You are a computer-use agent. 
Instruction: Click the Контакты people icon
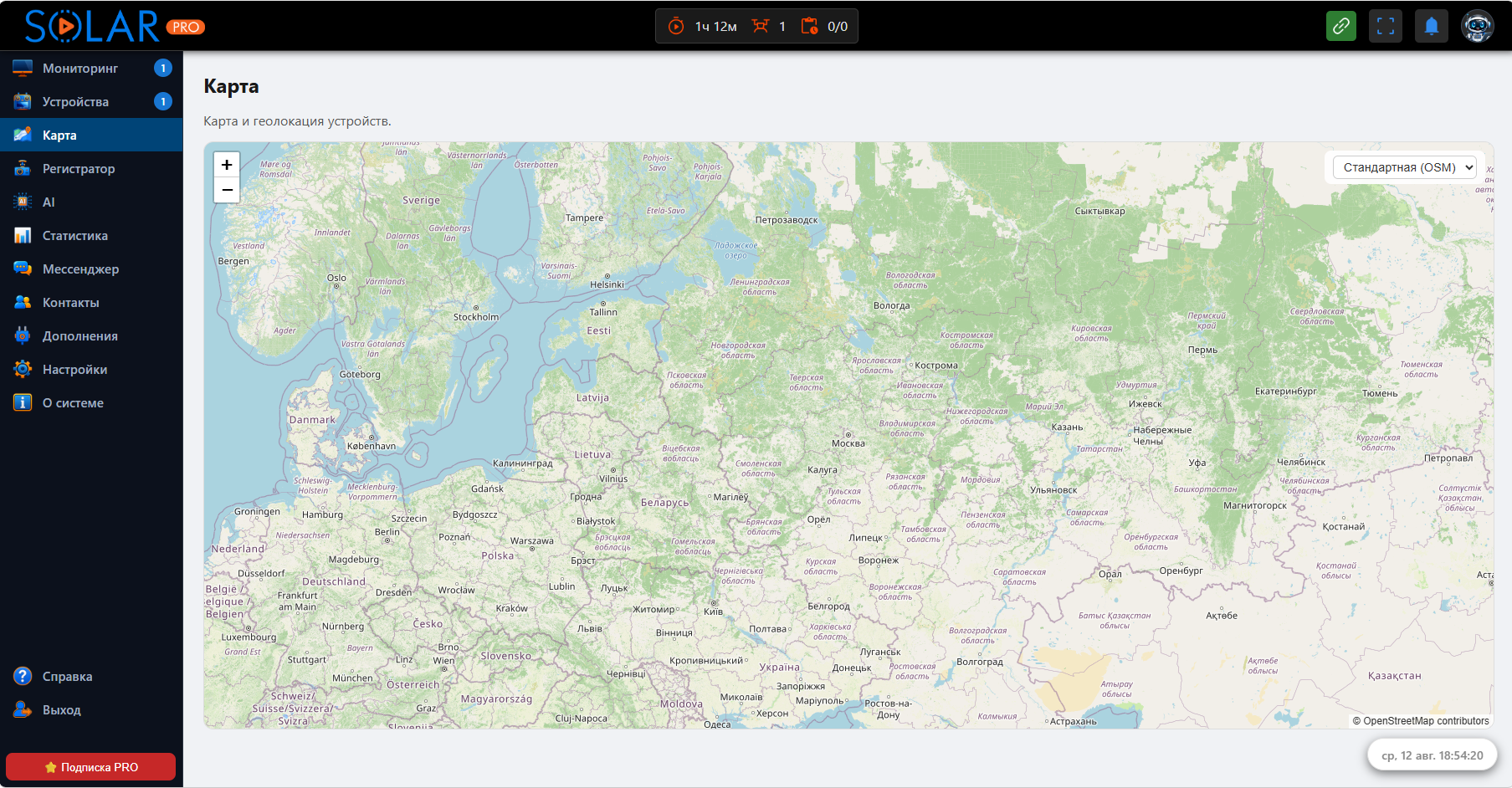[x=23, y=302]
